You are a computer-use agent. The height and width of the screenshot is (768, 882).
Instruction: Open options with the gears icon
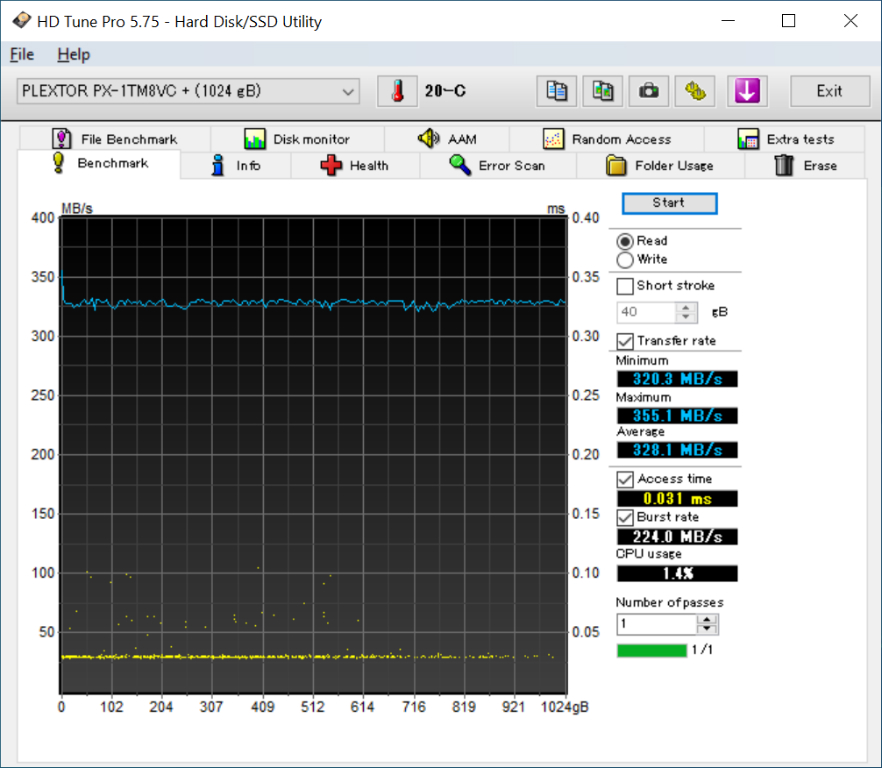click(x=694, y=91)
